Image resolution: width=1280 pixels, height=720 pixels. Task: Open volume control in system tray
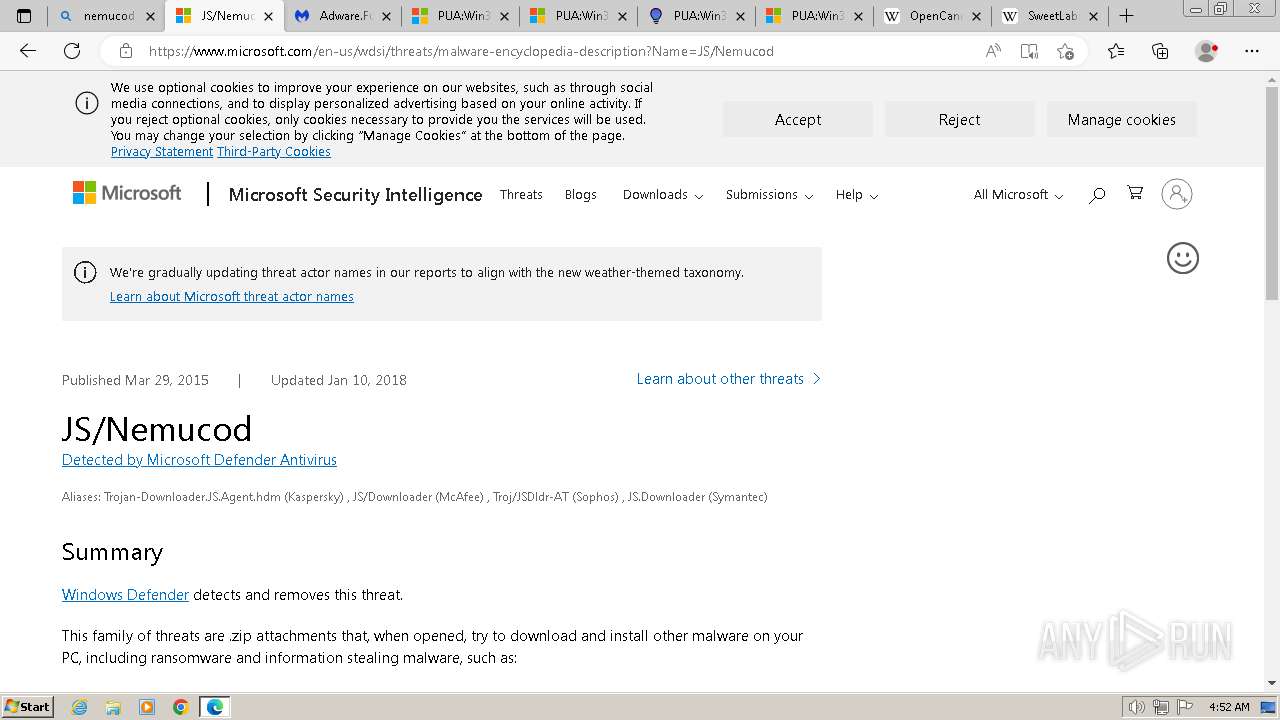pyautogui.click(x=1136, y=707)
